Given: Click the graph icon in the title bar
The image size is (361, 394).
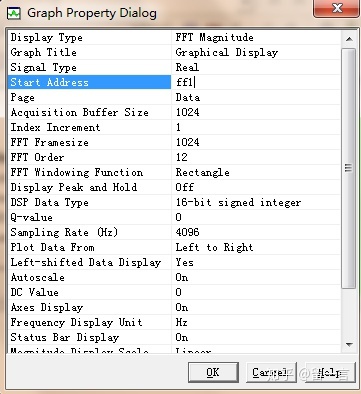Looking at the screenshot, I should click(x=14, y=13).
